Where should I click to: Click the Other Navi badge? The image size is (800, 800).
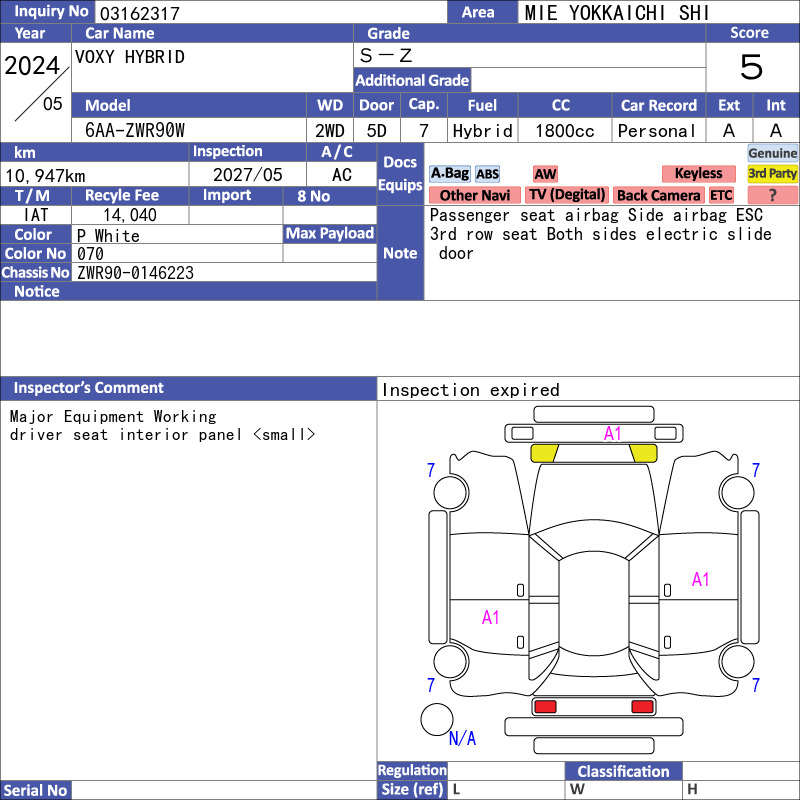tap(475, 195)
